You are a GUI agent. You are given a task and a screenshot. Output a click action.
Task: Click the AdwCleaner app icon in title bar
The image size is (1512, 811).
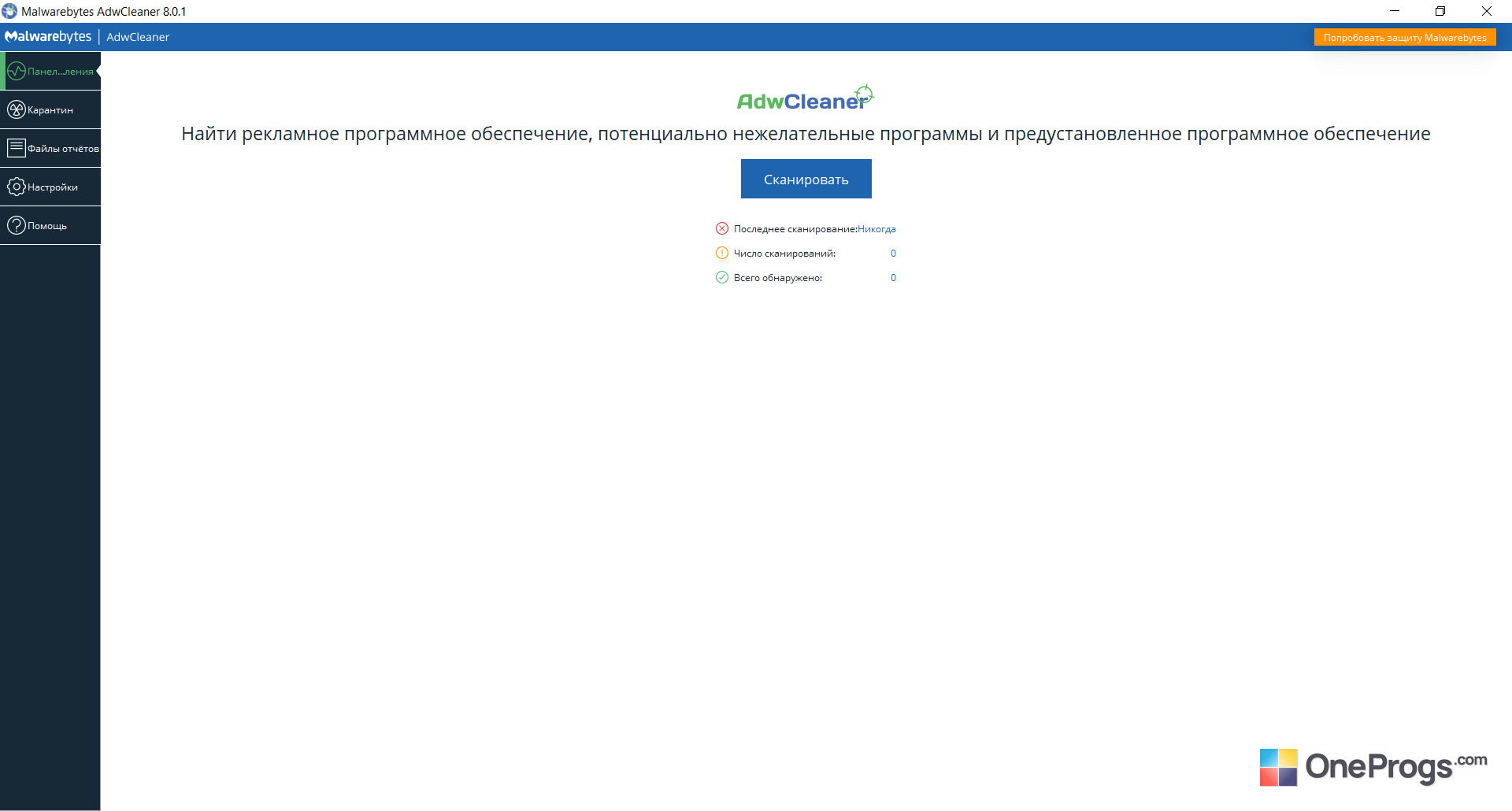coord(9,11)
